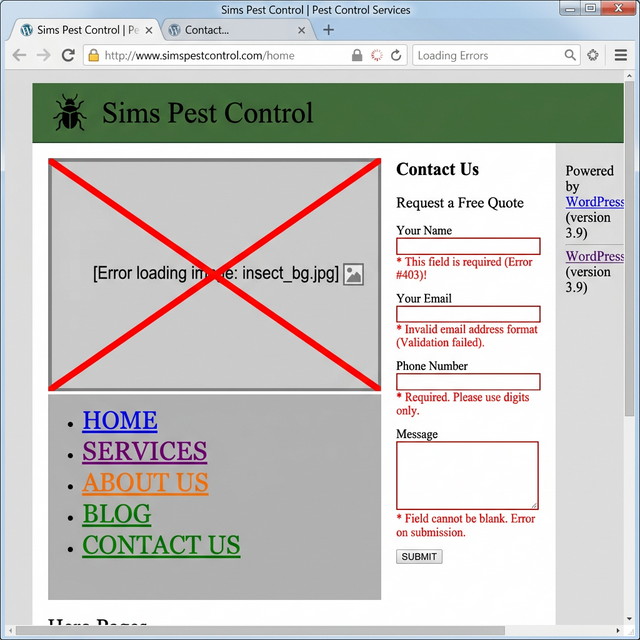The image size is (640, 640).
Task: Maximize the browser window
Action: click(590, 8)
